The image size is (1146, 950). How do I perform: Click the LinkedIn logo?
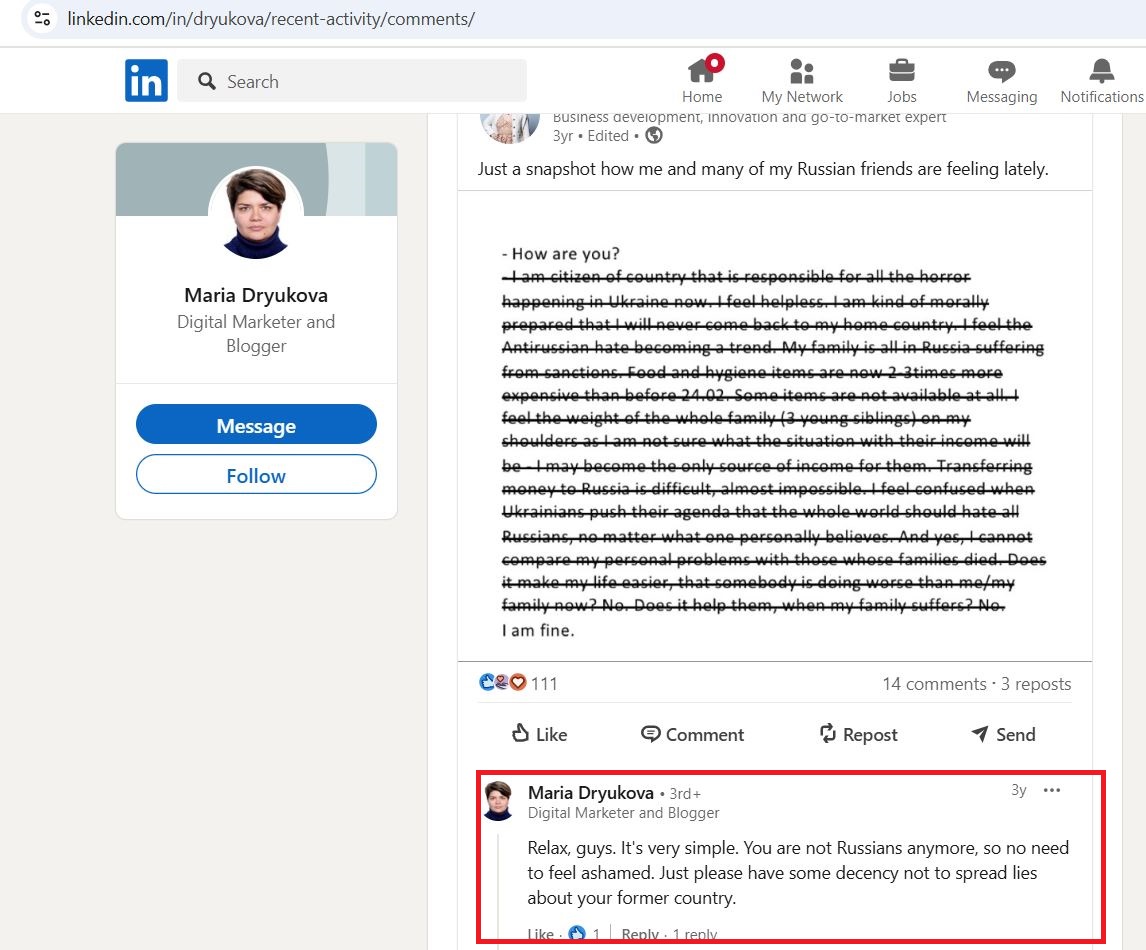(146, 80)
